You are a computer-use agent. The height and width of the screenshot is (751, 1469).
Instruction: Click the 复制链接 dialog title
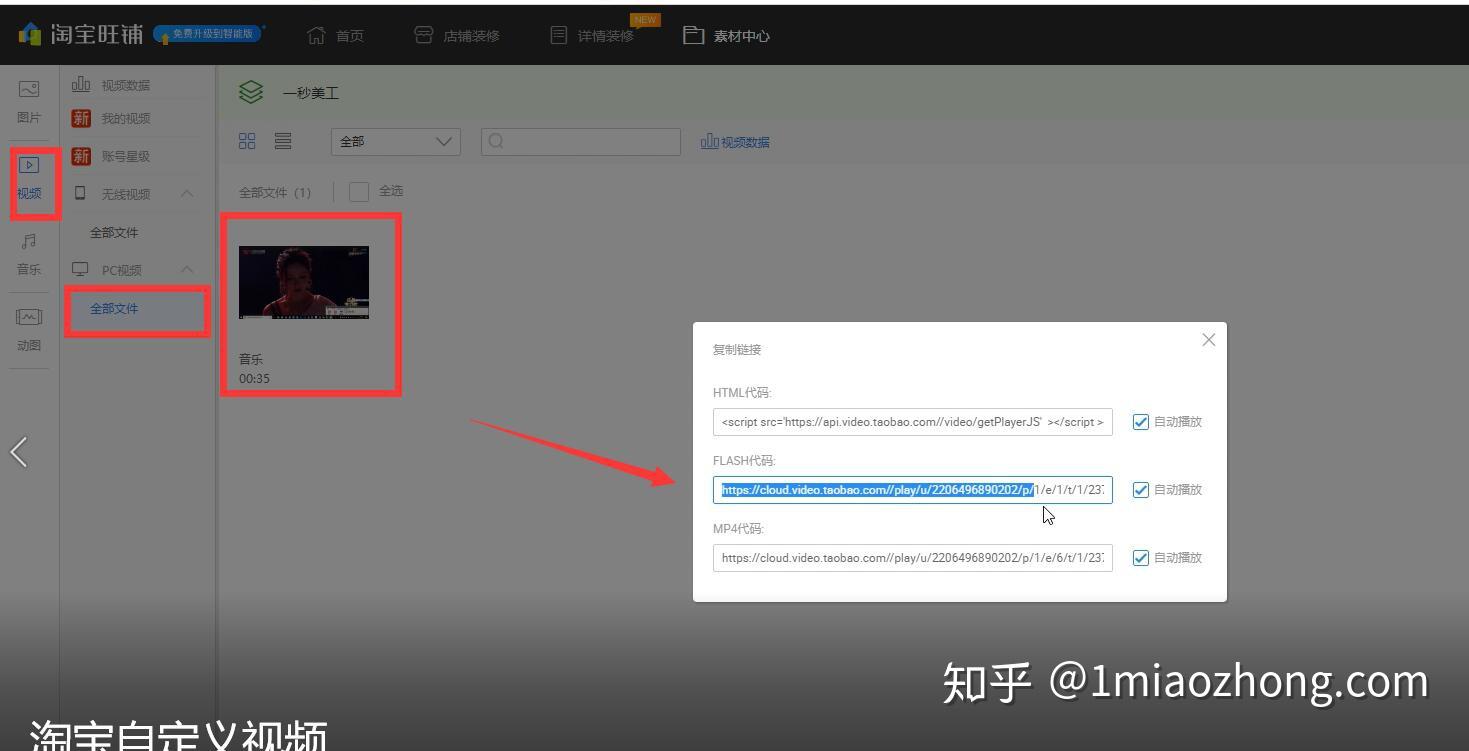(737, 350)
